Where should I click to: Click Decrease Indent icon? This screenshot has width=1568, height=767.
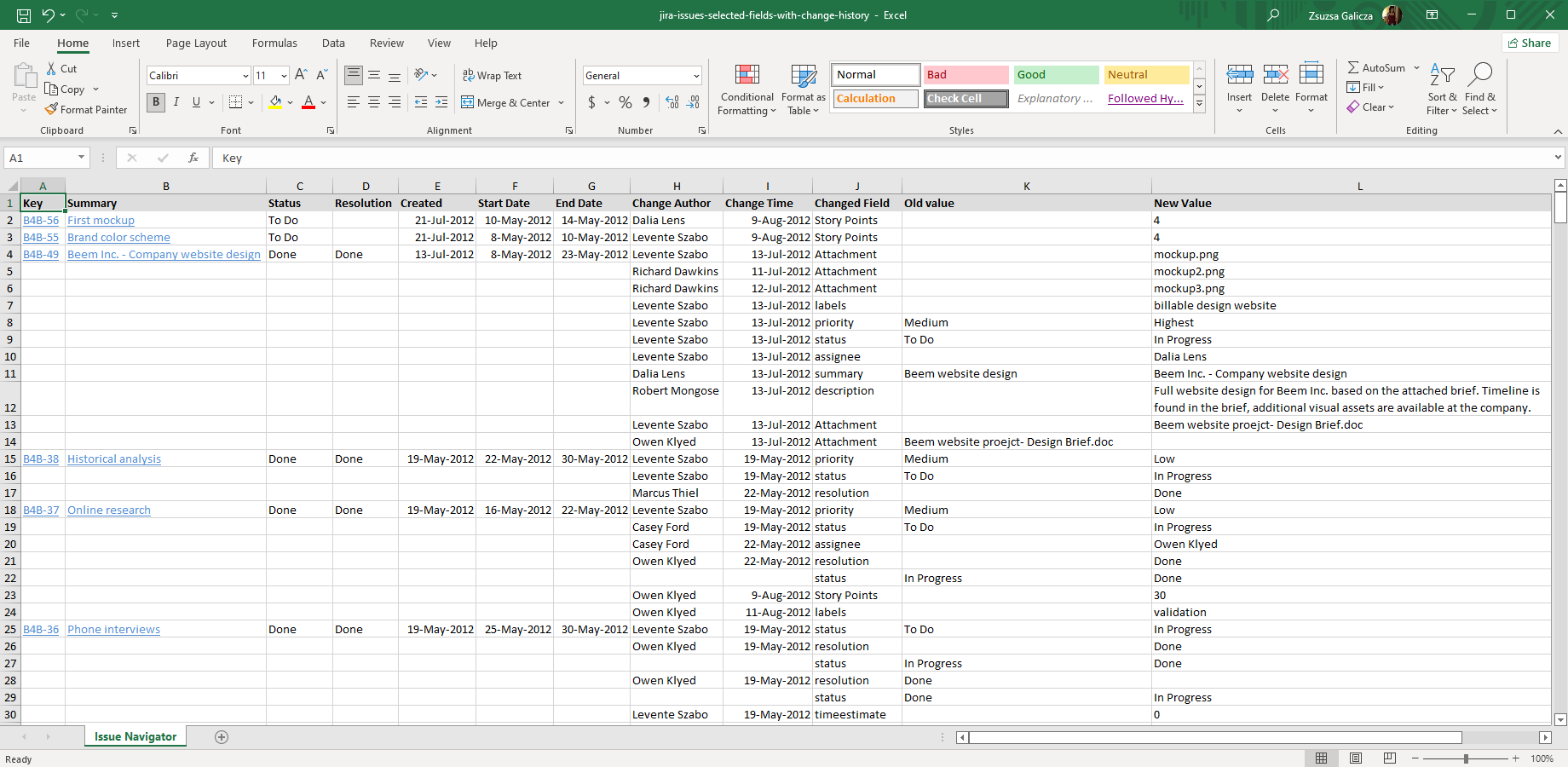click(x=421, y=102)
